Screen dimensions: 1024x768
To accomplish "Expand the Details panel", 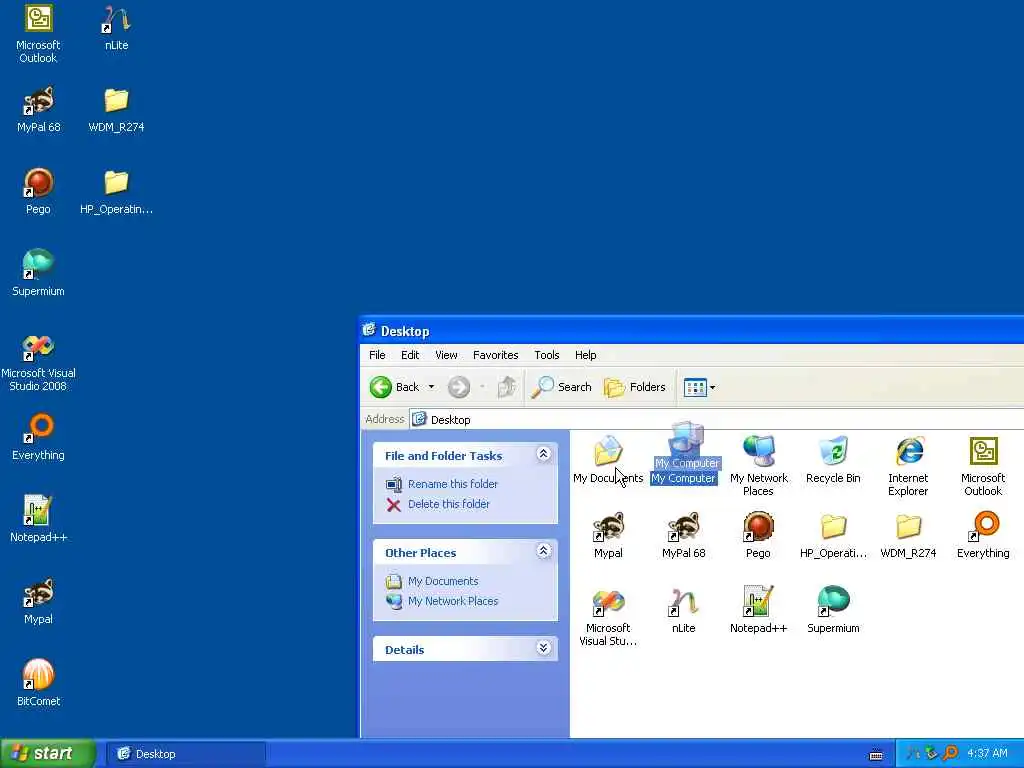I will [543, 648].
